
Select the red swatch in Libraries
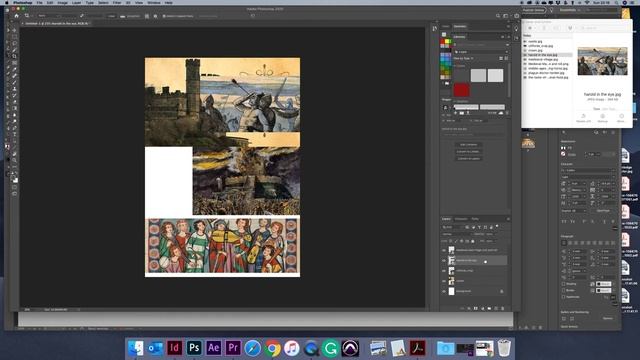coord(461,90)
